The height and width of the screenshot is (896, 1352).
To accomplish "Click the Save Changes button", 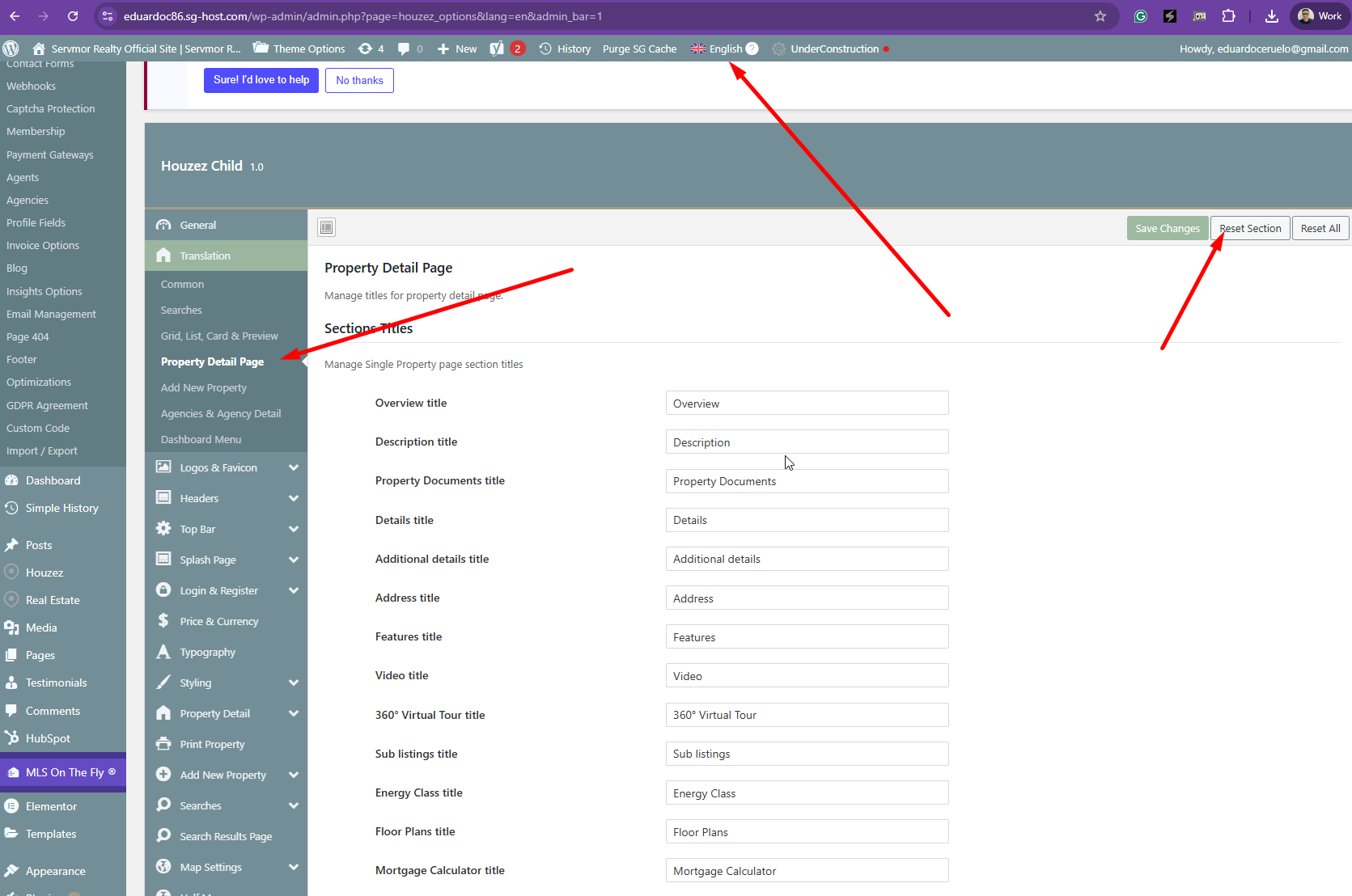I will coord(1167,228).
